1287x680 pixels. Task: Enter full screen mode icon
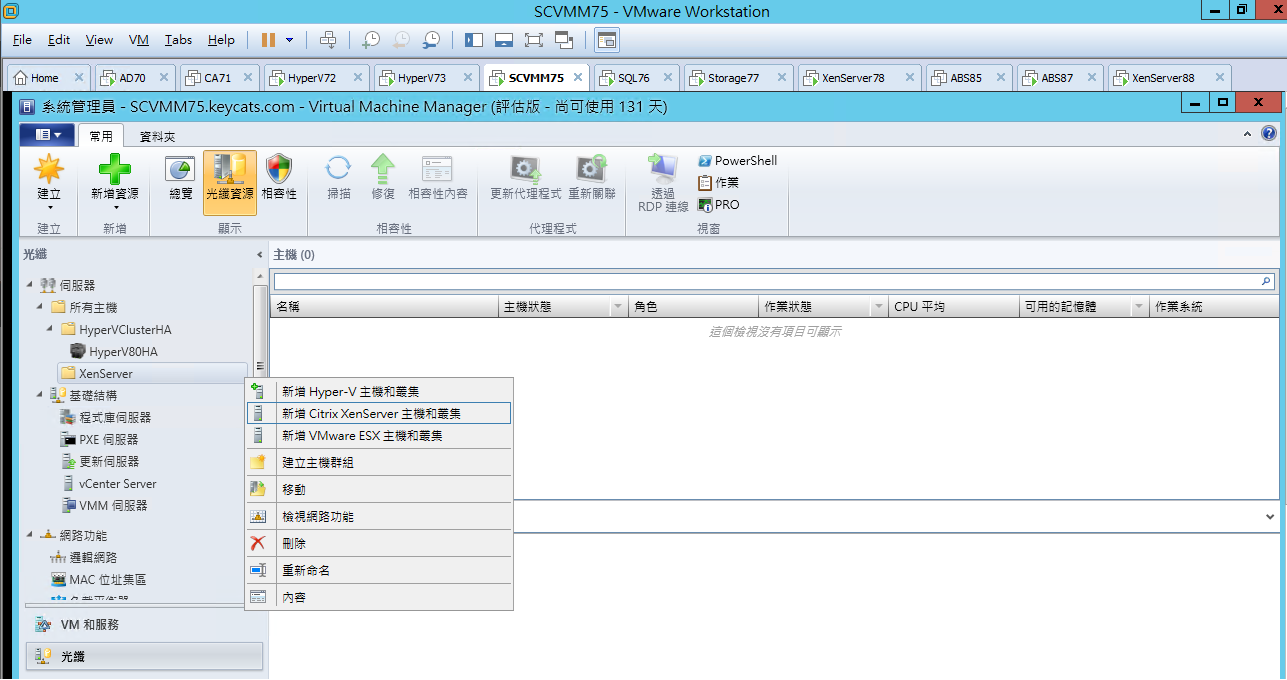click(x=534, y=40)
